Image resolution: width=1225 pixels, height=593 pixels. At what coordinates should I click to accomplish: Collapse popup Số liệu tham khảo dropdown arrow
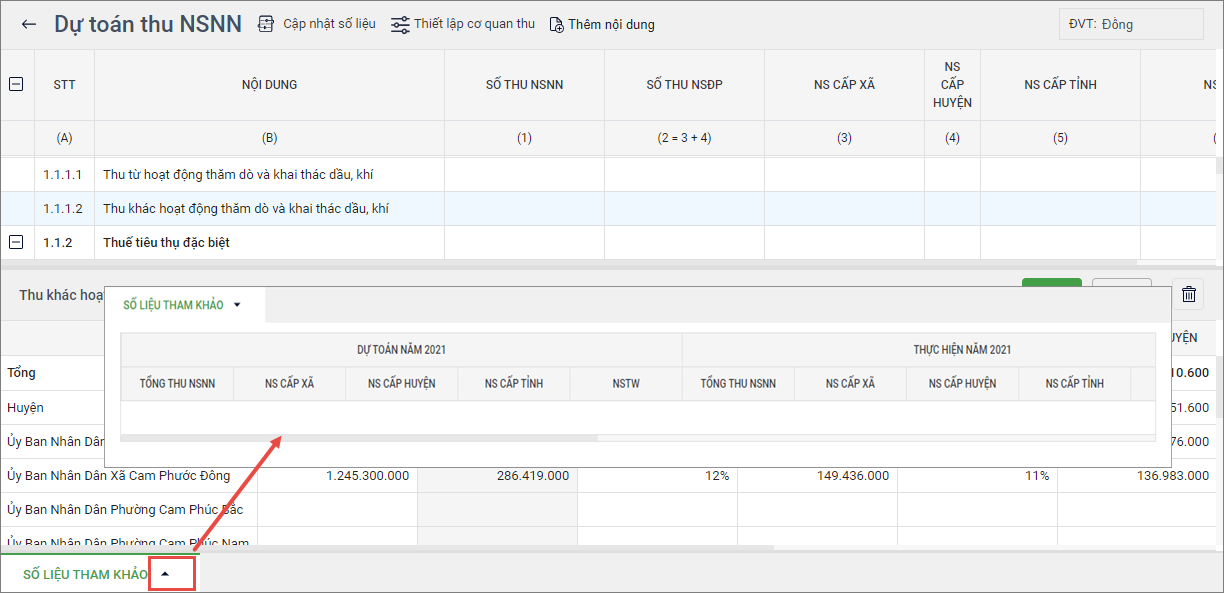point(237,305)
